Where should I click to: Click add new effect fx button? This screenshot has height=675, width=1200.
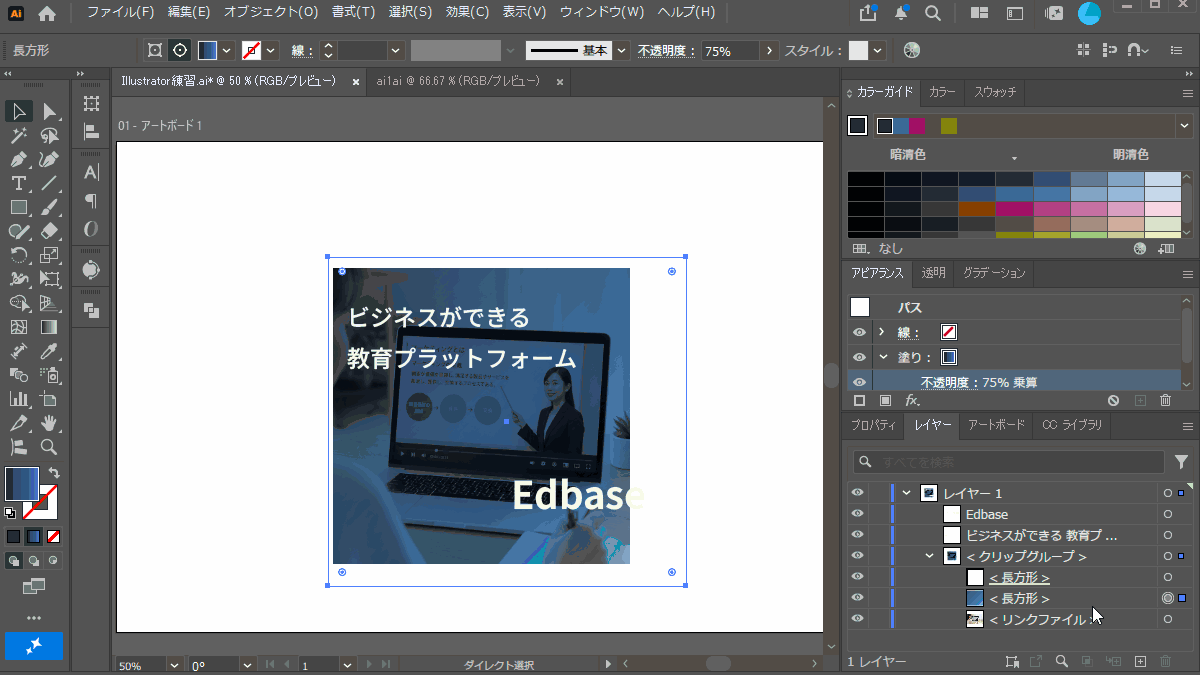912,400
